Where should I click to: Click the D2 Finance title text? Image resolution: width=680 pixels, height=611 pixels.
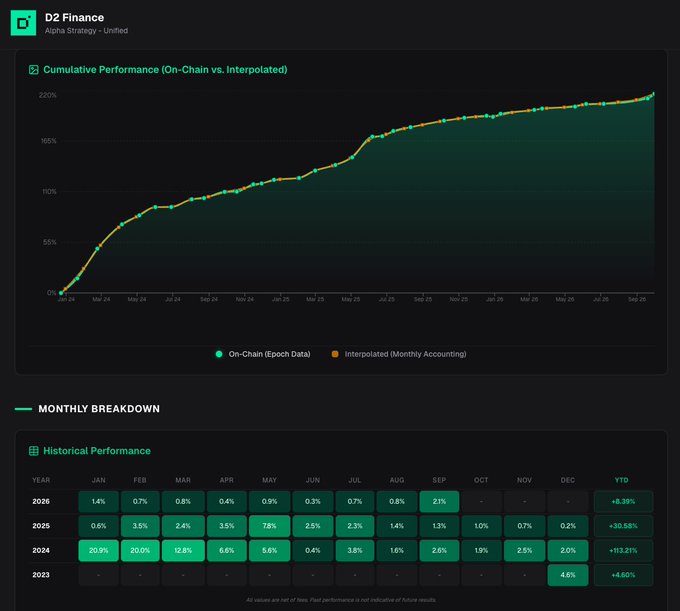(75, 17)
